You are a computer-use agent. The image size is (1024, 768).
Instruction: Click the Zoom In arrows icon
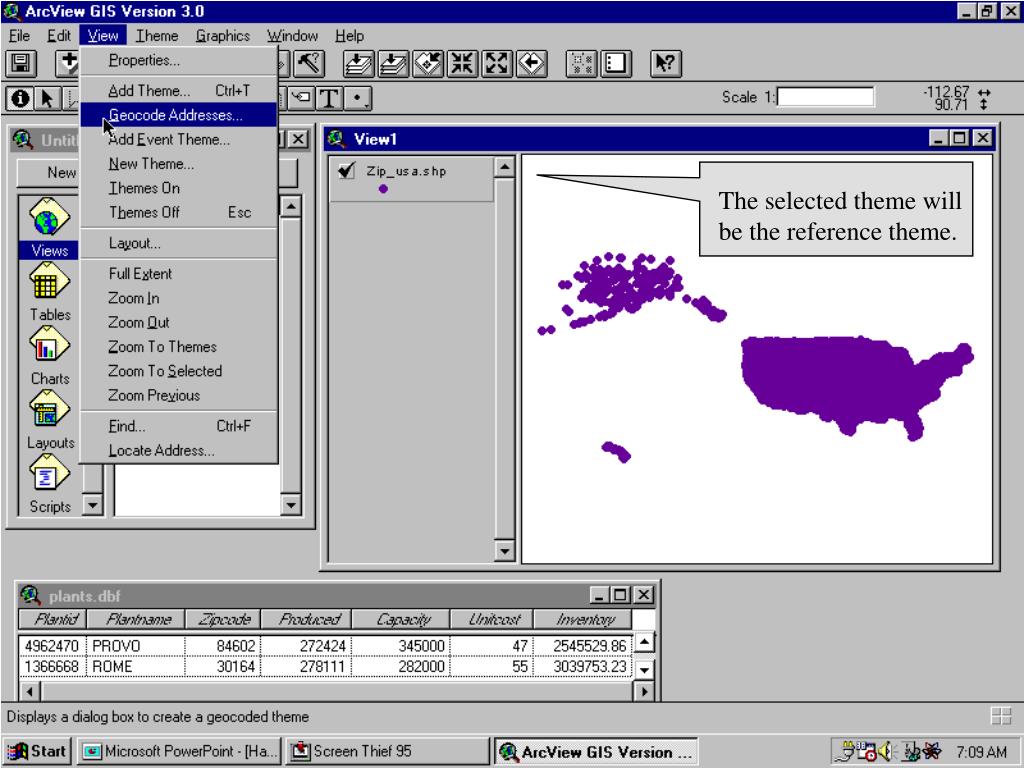click(462, 64)
